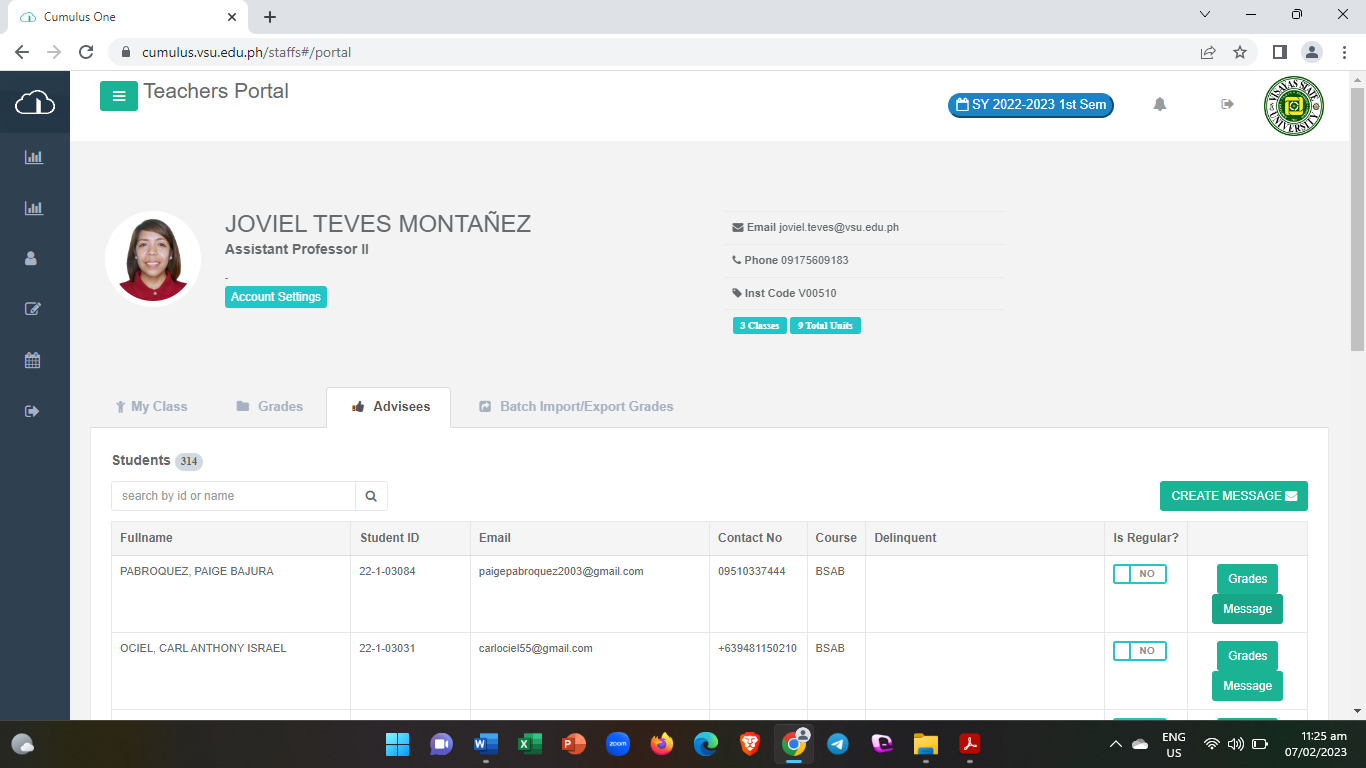This screenshot has width=1366, height=768.
Task: Click the Cumulus cloud logo in sidebar
Action: (x=35, y=102)
